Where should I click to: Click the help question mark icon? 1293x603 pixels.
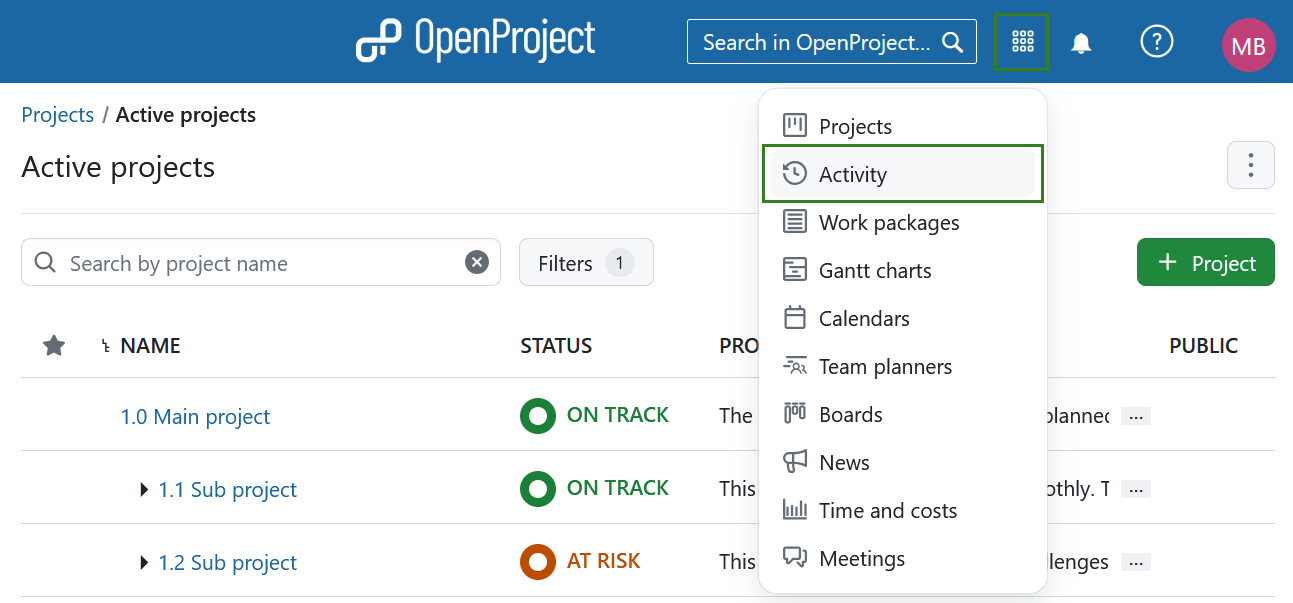tap(1157, 42)
